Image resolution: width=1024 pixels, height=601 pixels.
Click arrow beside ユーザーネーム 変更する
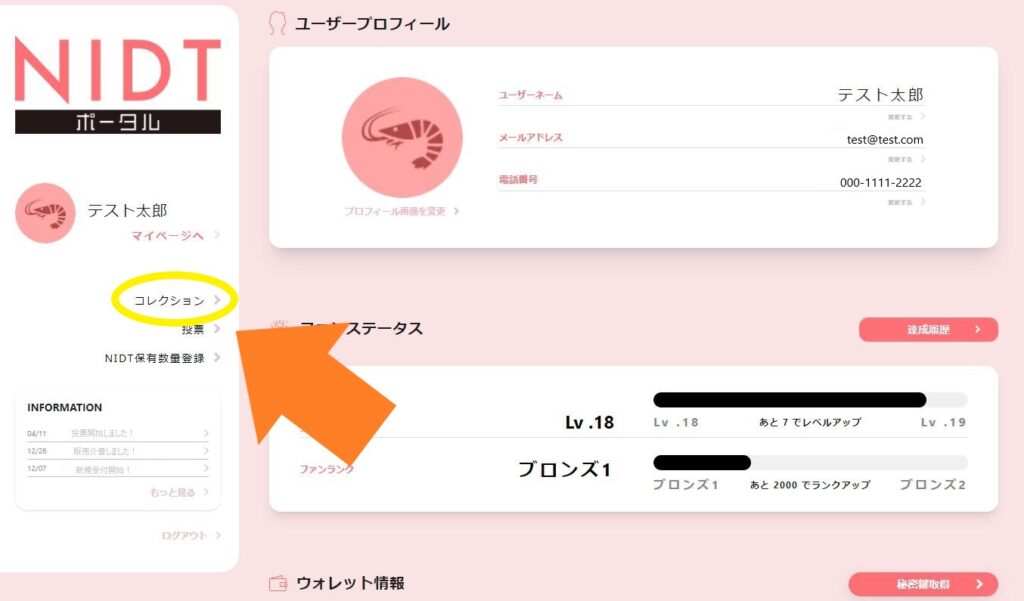click(923, 116)
